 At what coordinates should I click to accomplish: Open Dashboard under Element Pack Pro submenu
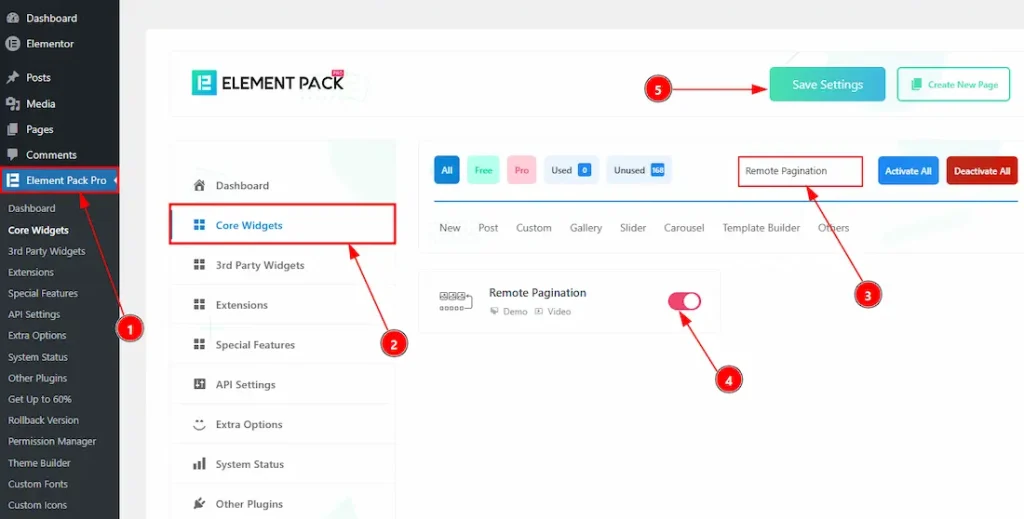(31, 208)
